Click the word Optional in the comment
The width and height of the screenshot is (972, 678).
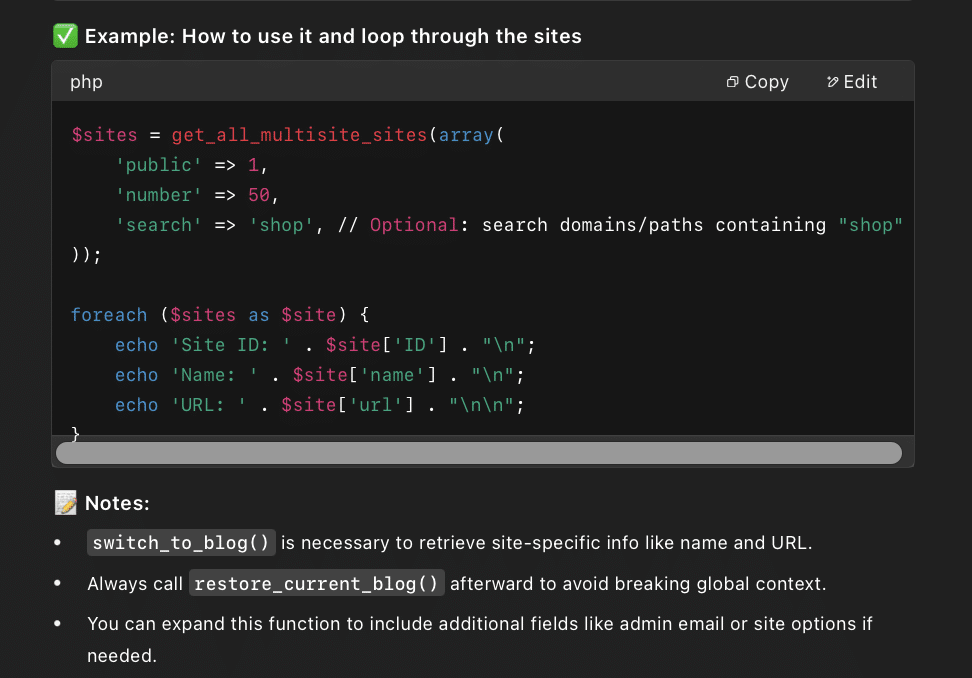414,225
